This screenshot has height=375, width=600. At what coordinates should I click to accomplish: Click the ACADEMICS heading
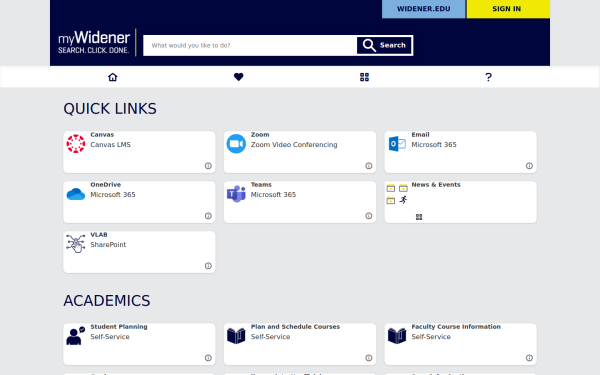pos(107,301)
